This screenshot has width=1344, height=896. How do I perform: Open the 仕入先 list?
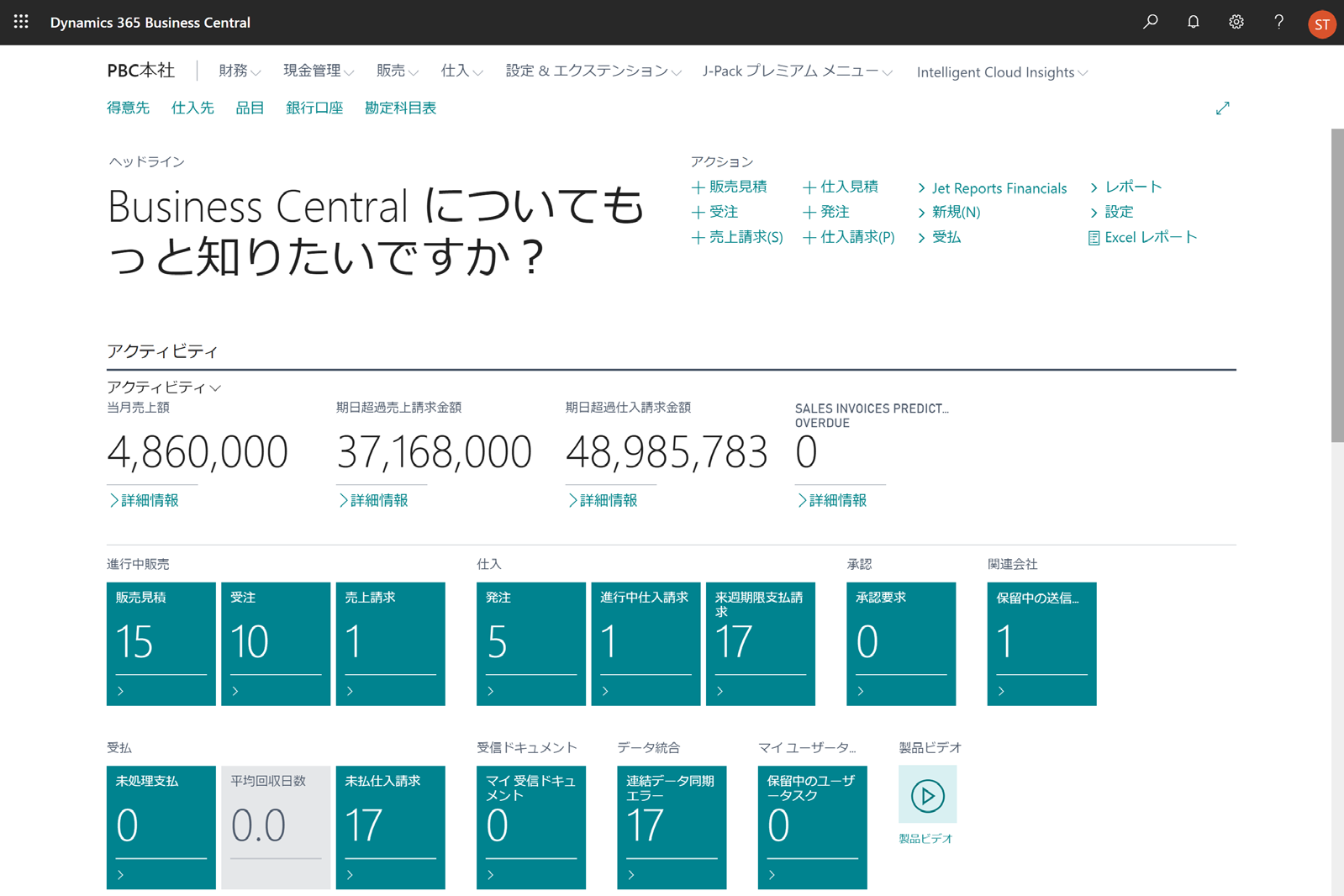pos(192,108)
